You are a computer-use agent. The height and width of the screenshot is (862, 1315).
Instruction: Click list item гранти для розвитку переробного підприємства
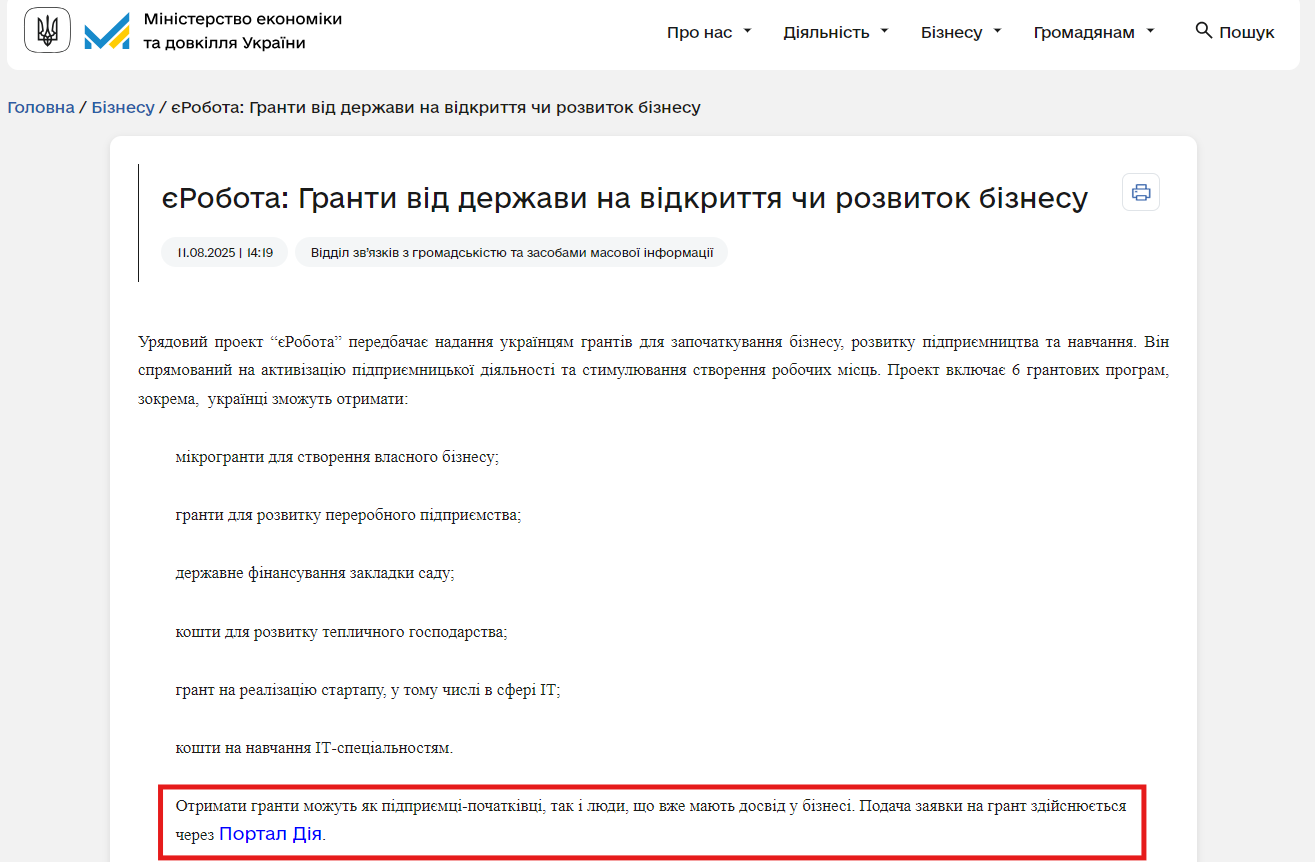pyautogui.click(x=348, y=515)
